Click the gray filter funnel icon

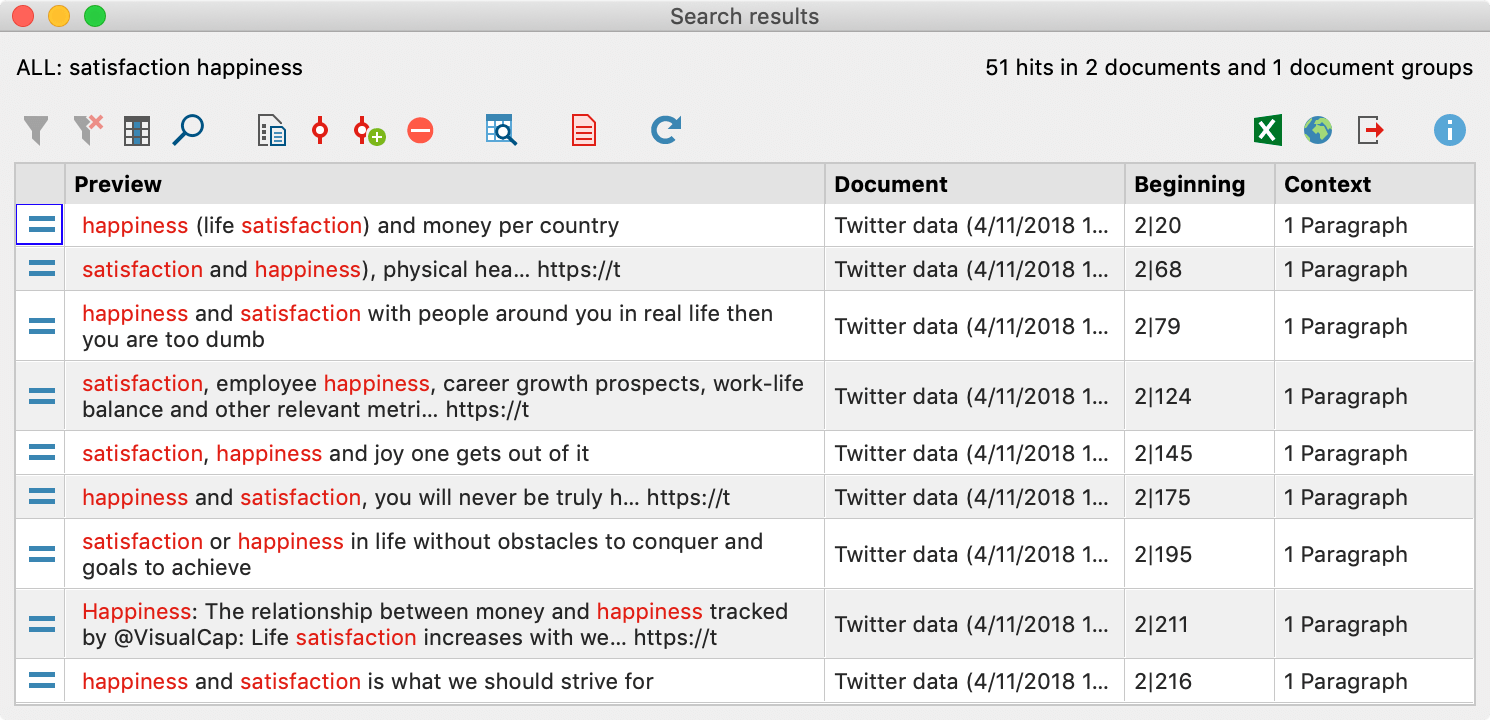pyautogui.click(x=35, y=130)
